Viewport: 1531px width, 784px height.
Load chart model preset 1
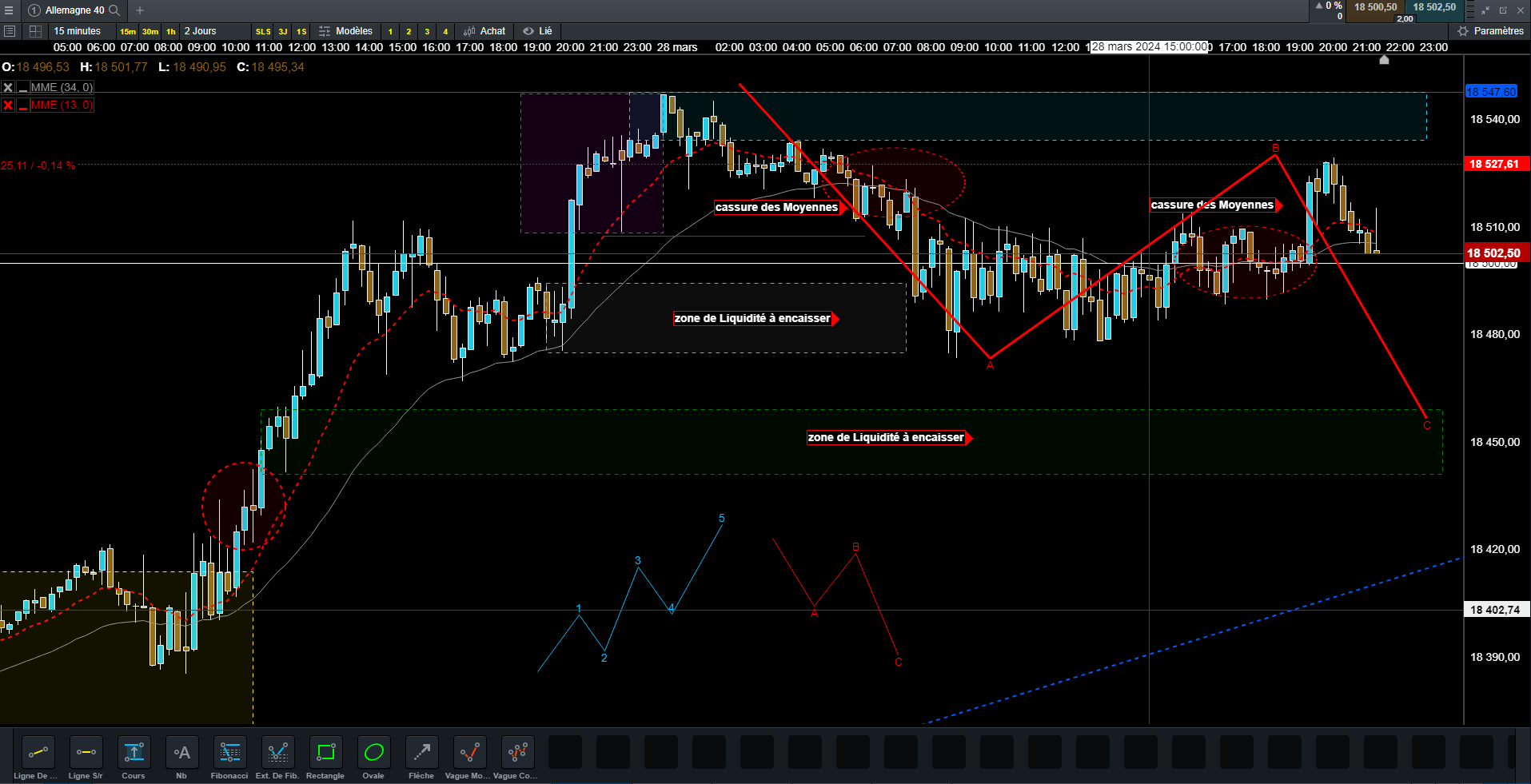390,32
